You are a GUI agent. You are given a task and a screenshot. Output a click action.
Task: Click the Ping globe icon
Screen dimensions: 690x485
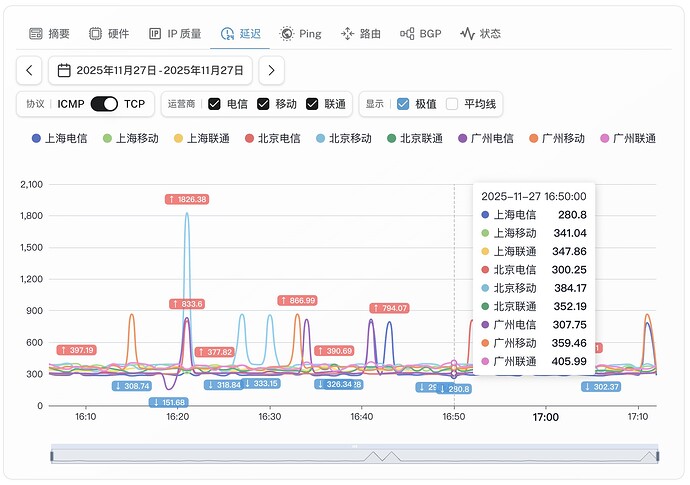(286, 34)
